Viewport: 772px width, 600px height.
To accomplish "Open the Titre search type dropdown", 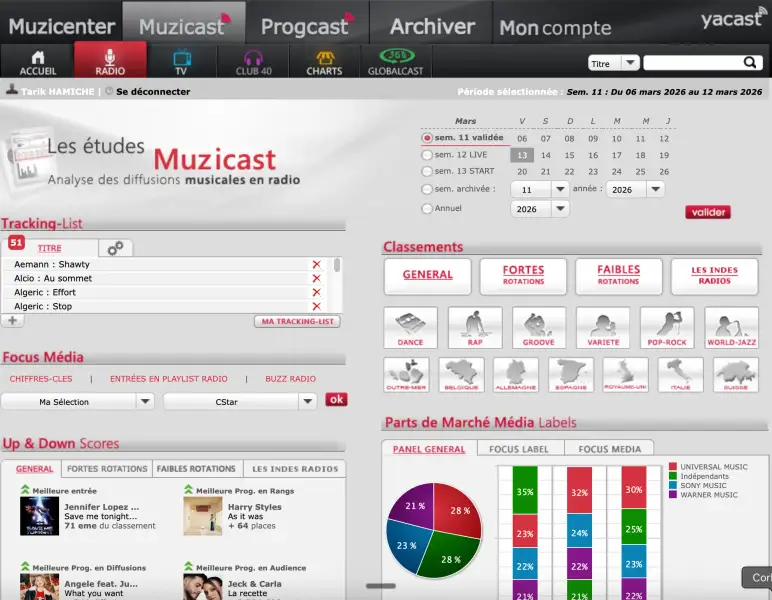I will (x=613, y=63).
